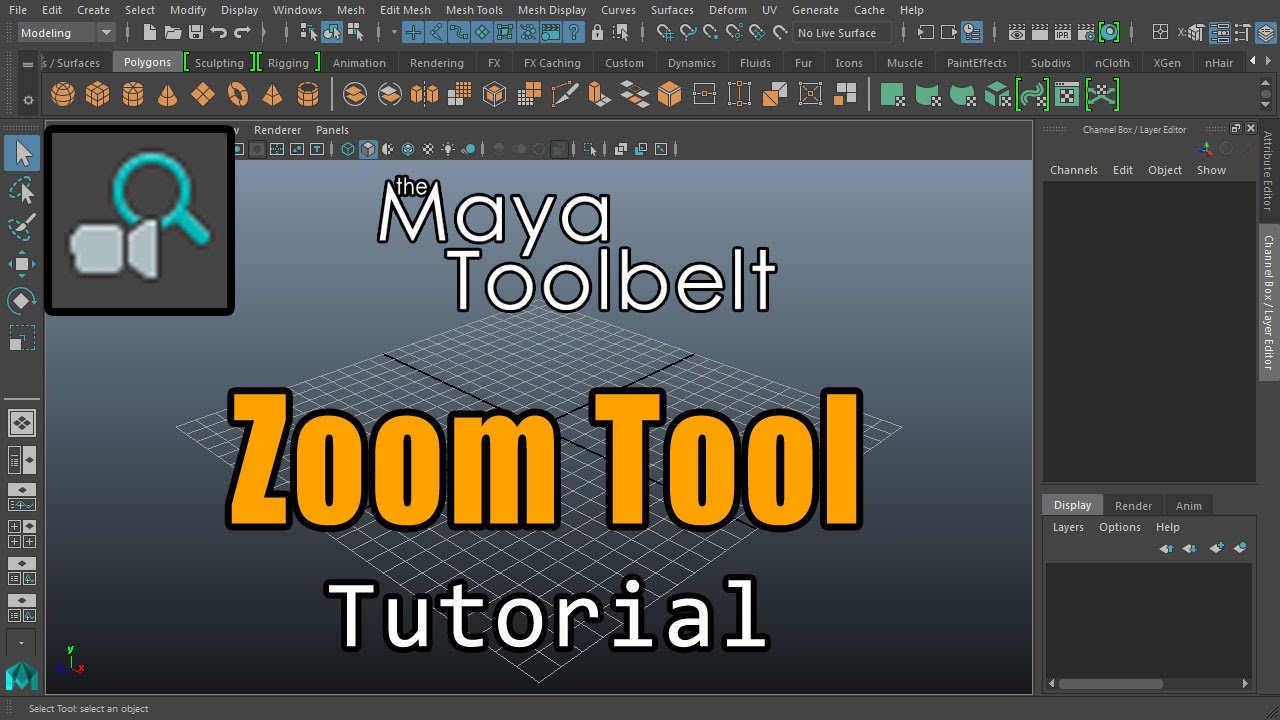Create a polygon cylinder from the shelf
This screenshot has width=1280, height=720.
(132, 95)
